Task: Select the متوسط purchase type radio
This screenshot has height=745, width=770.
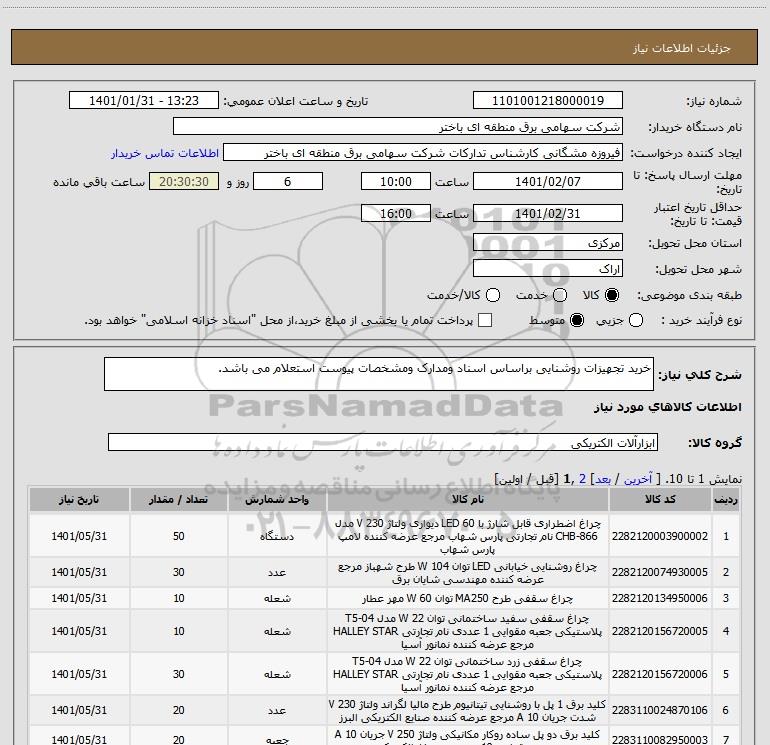Action: (x=577, y=320)
